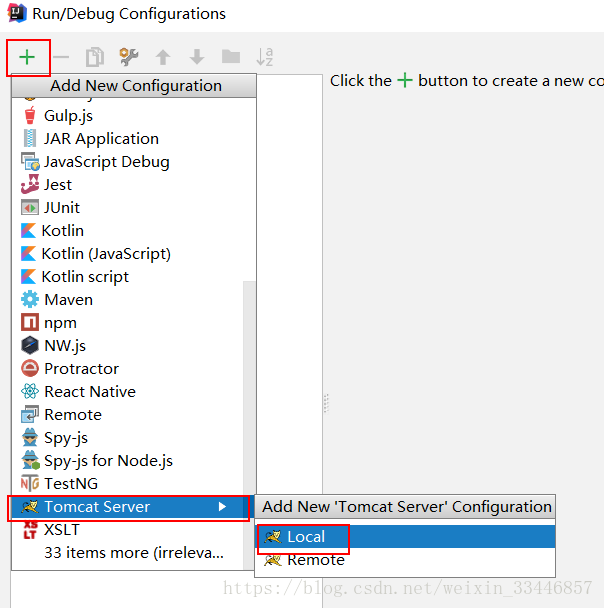Click the NW.js hexagon icon

tap(30, 345)
